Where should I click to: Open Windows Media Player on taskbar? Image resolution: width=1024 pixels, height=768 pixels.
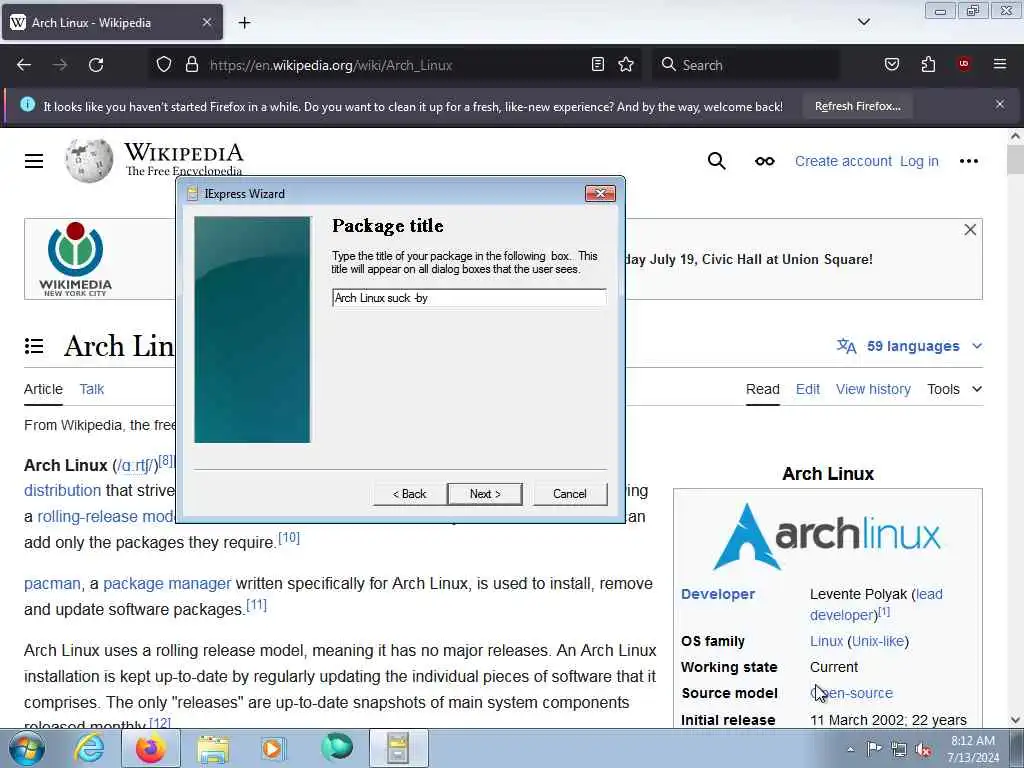(x=273, y=749)
